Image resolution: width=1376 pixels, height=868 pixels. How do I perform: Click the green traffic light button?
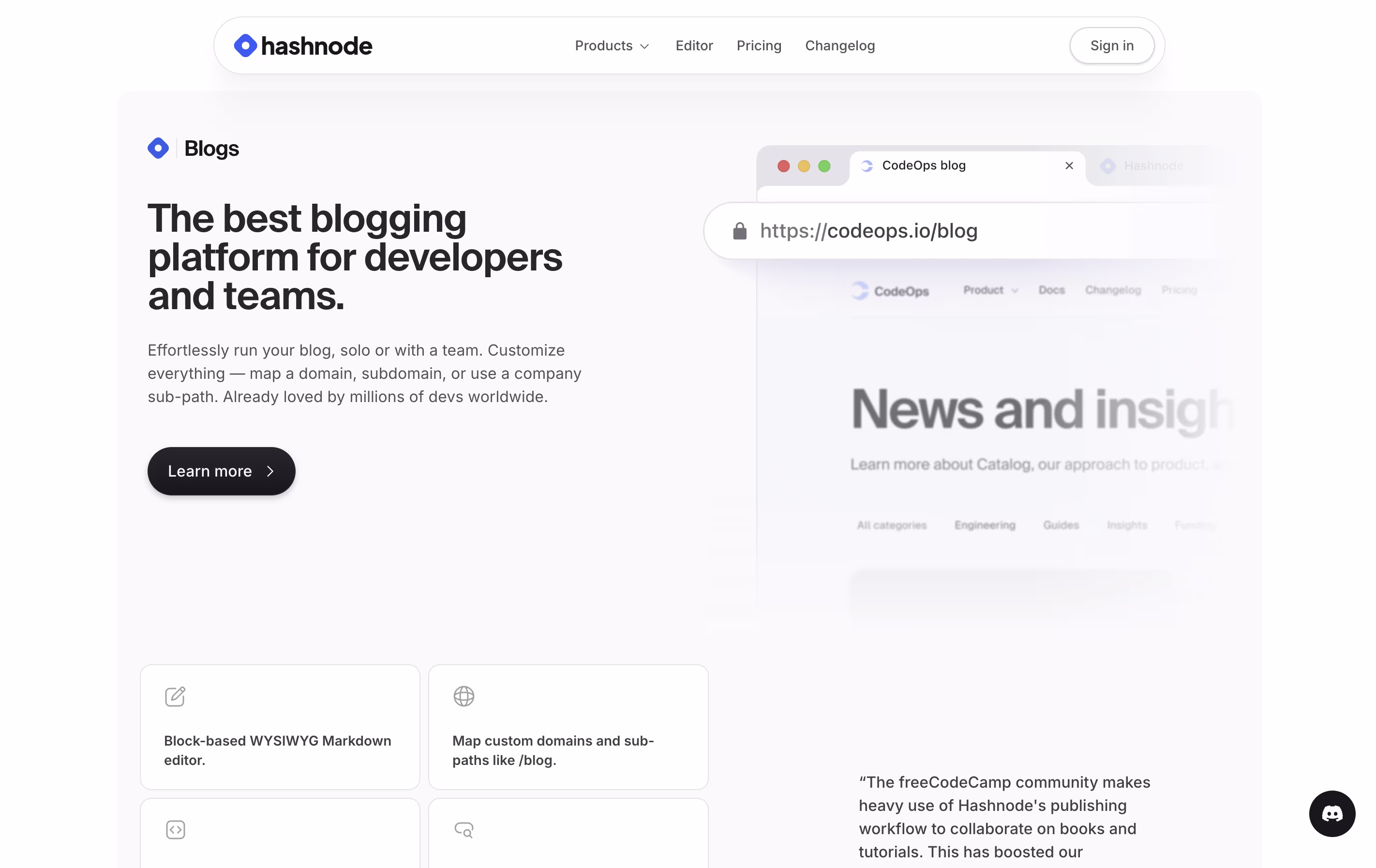pos(824,166)
